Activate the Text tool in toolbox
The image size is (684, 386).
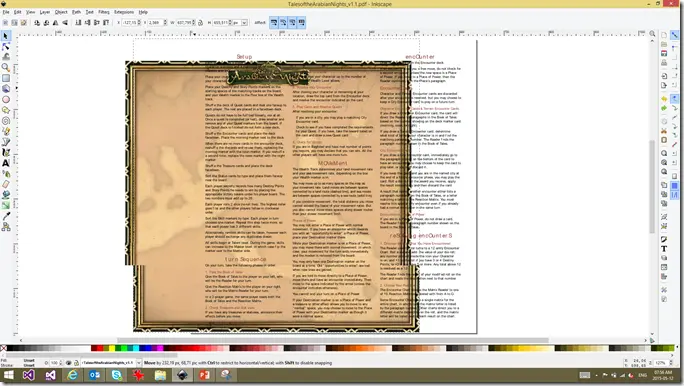(x=6, y=163)
